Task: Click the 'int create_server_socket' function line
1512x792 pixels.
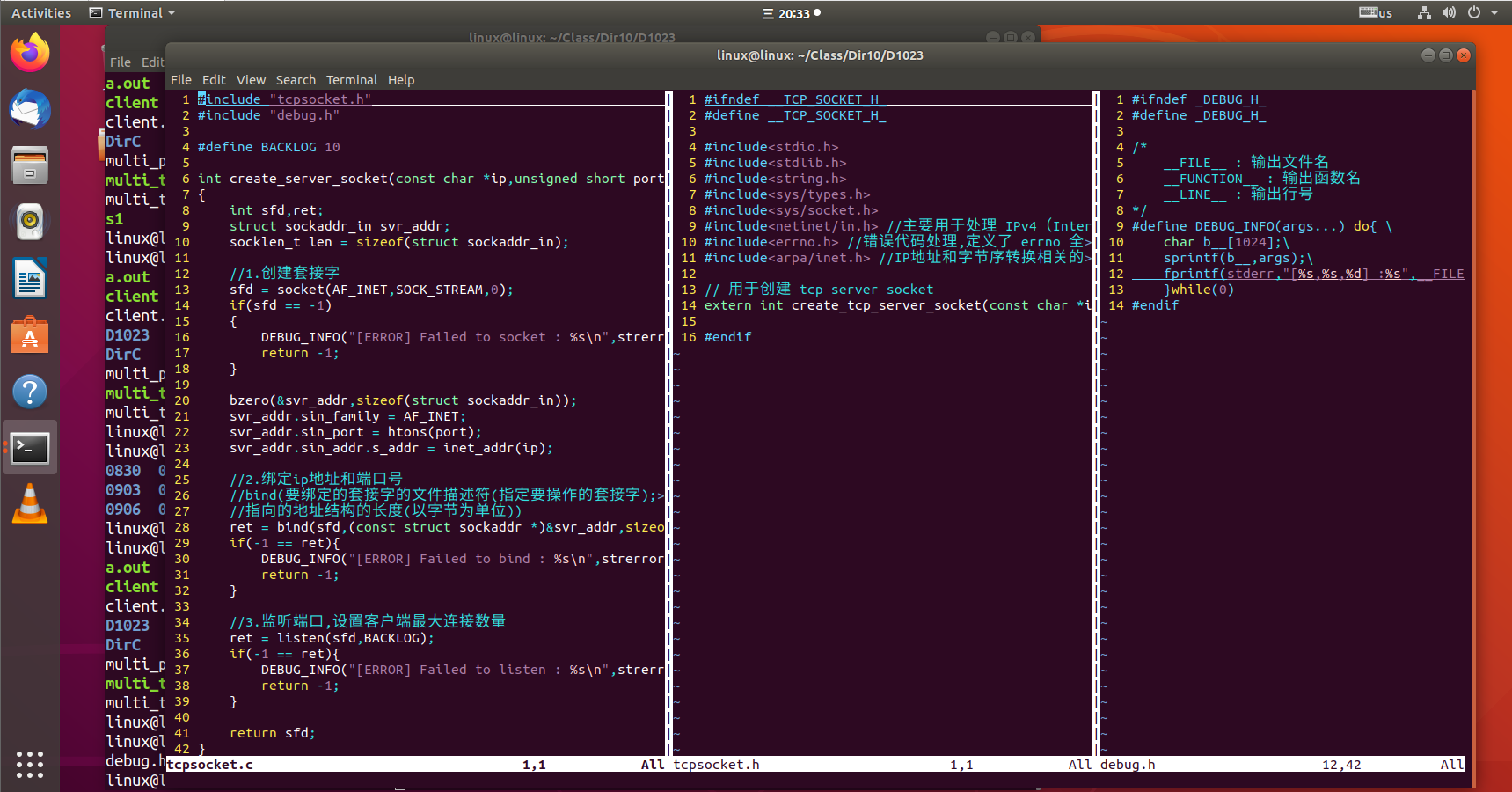Action: [431, 179]
